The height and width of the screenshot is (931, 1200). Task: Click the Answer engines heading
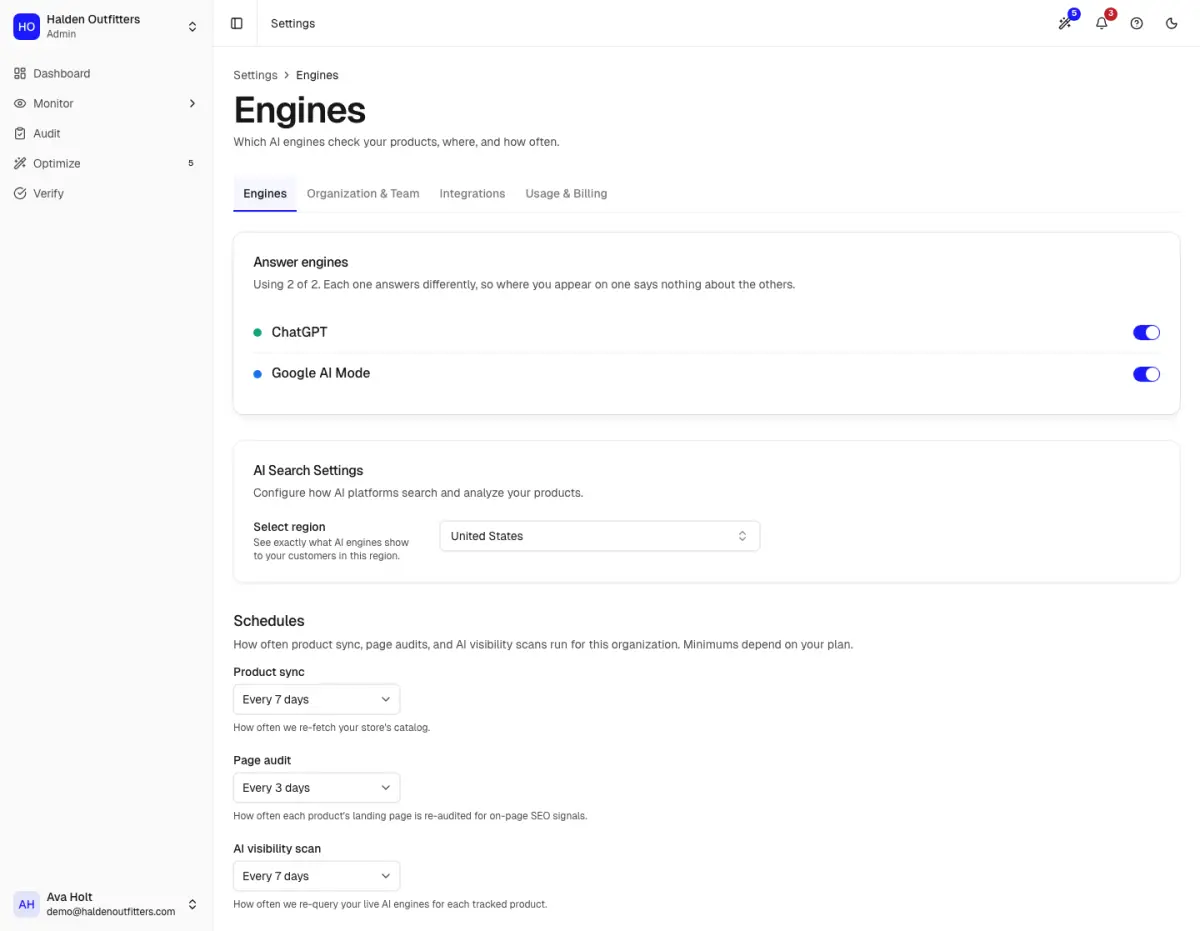(301, 262)
